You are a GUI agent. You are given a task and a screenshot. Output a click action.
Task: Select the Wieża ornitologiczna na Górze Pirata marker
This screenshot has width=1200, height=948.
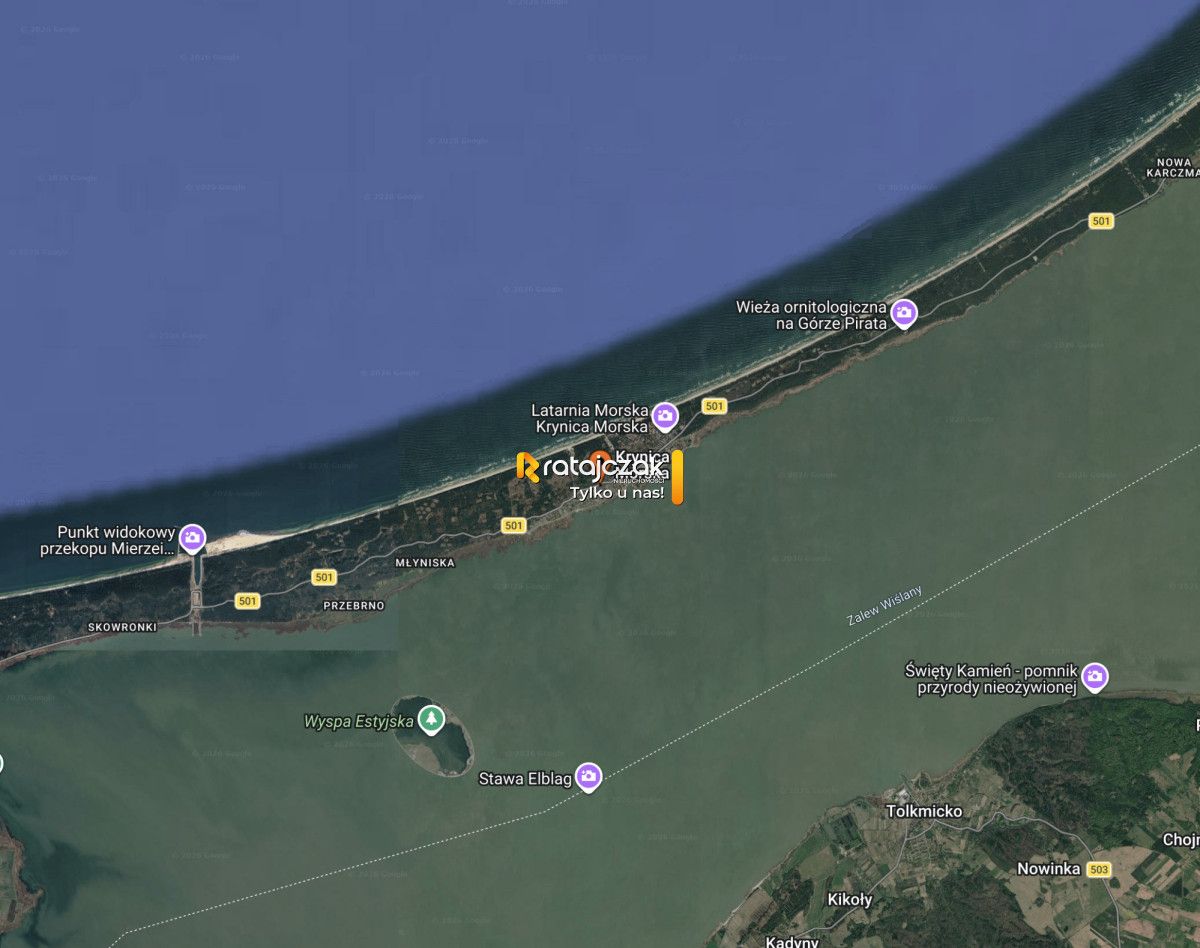click(904, 313)
